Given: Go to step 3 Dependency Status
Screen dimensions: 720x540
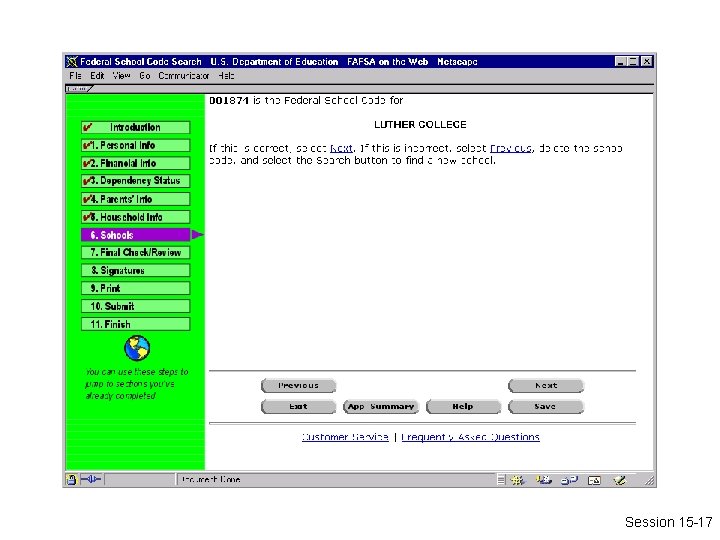Looking at the screenshot, I should pyautogui.click(x=135, y=181).
